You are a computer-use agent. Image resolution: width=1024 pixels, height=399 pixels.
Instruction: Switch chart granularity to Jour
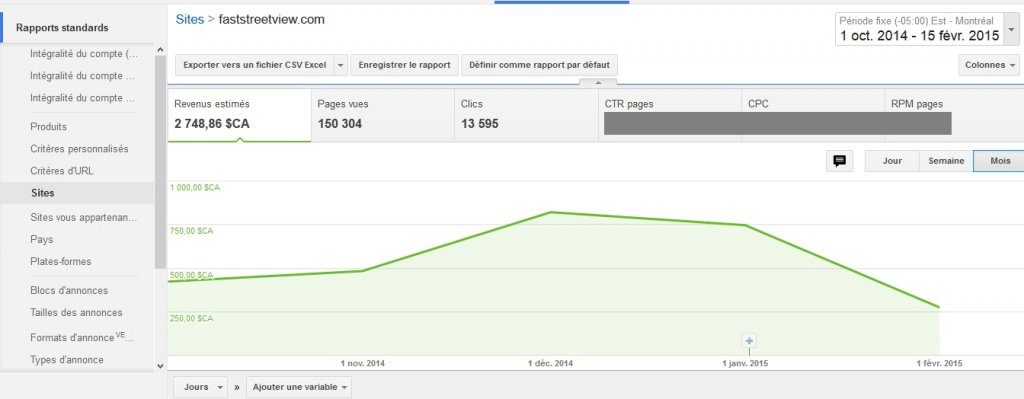pos(892,161)
